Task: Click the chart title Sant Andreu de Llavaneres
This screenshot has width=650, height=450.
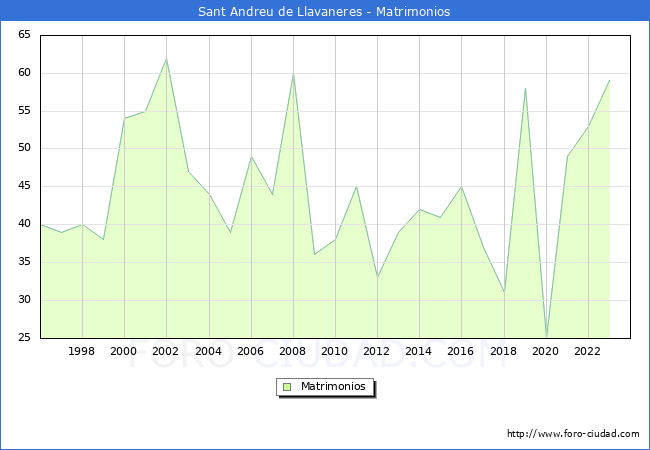Action: (x=324, y=11)
